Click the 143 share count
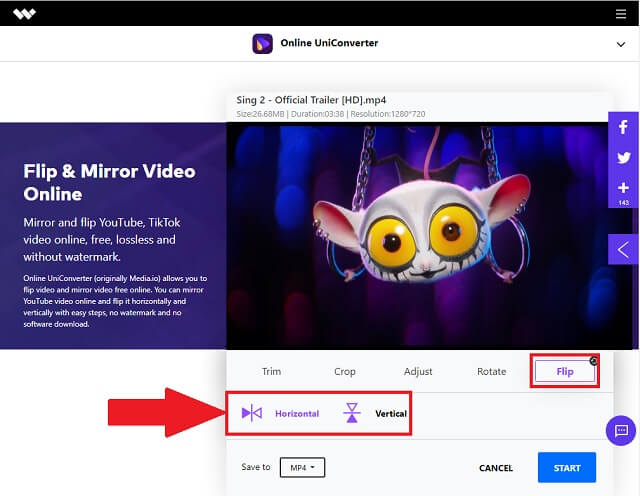Screen dimensions: 640x496 tap(623, 202)
